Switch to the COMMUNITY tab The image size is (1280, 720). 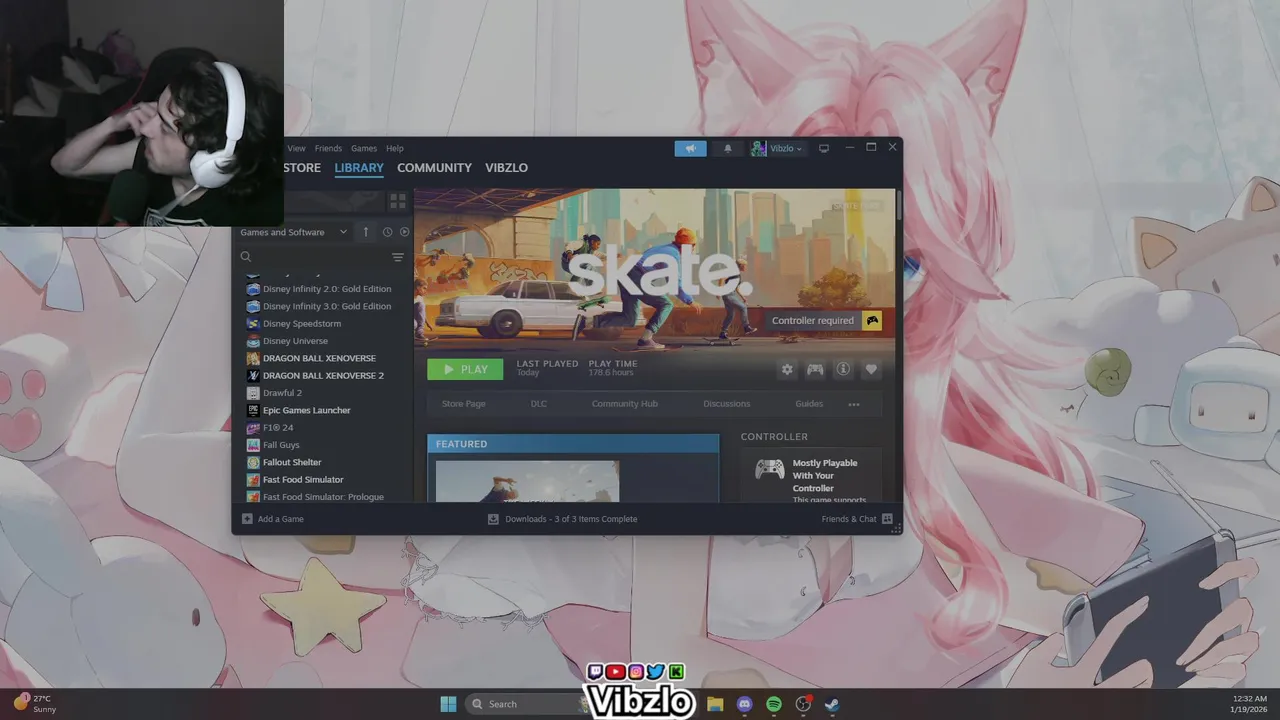(x=434, y=168)
